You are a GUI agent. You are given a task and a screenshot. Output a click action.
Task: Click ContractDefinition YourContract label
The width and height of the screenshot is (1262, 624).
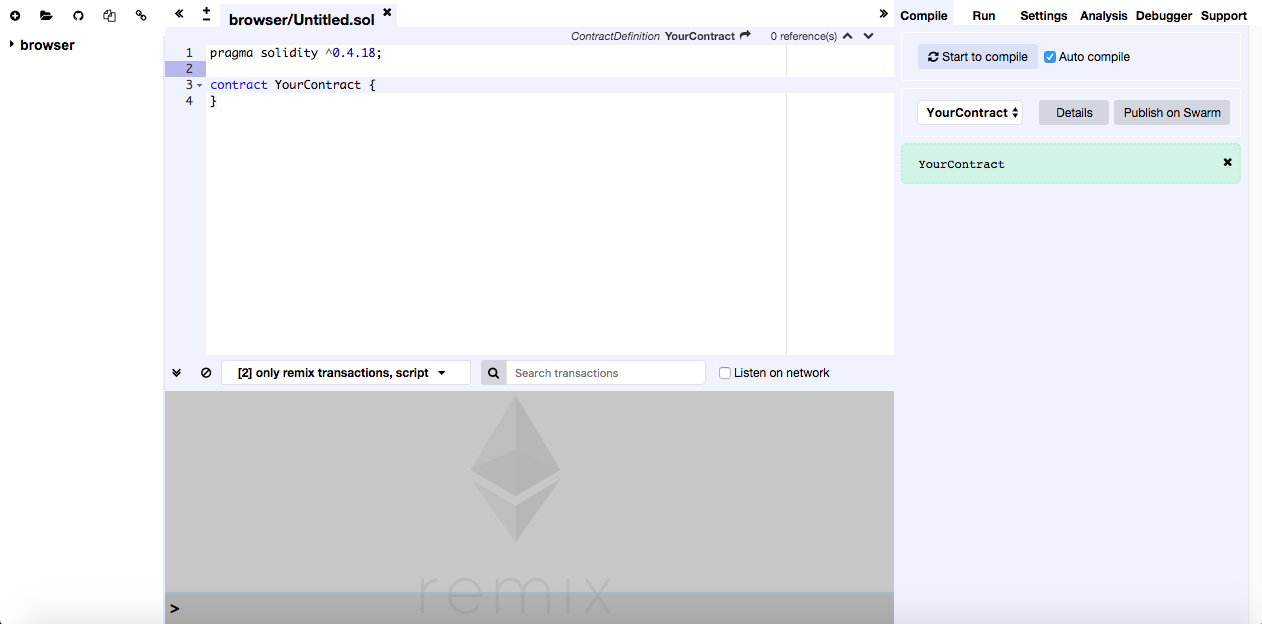[653, 36]
